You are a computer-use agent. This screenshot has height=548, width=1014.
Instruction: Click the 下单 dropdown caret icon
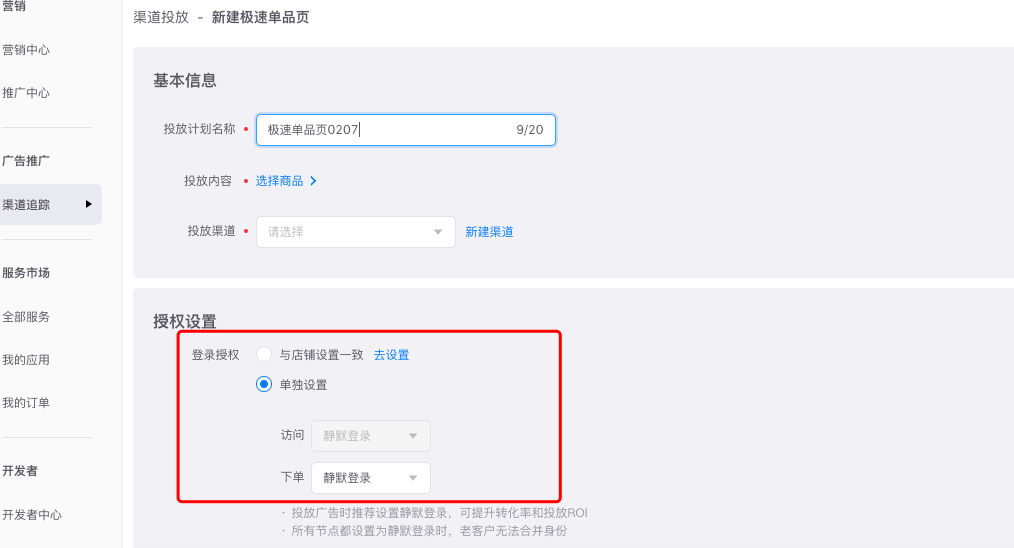(x=413, y=478)
